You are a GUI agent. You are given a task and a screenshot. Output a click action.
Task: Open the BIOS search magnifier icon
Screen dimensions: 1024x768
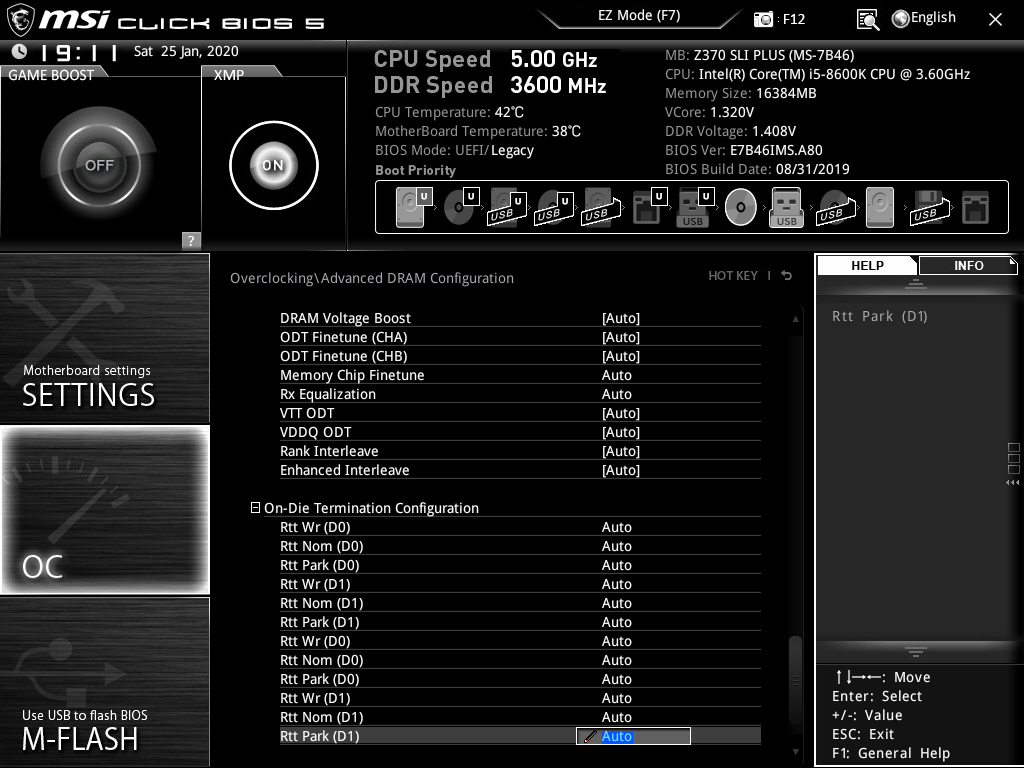click(x=868, y=20)
